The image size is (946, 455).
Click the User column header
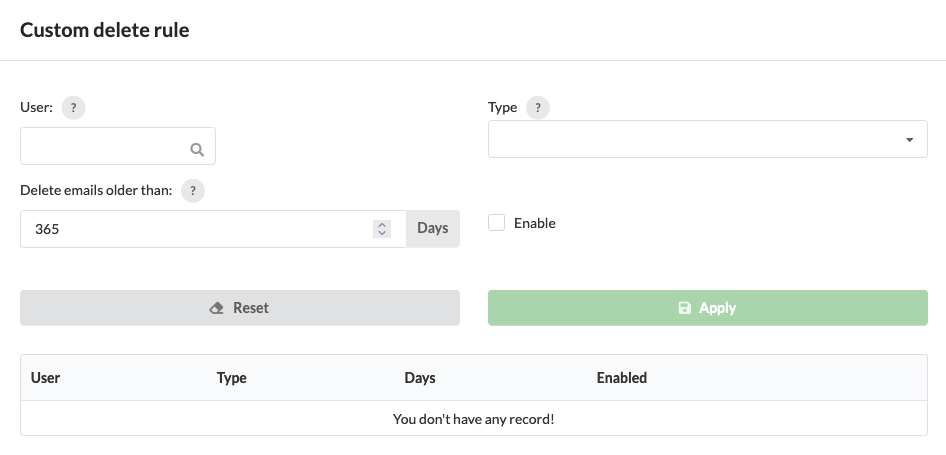tap(45, 378)
